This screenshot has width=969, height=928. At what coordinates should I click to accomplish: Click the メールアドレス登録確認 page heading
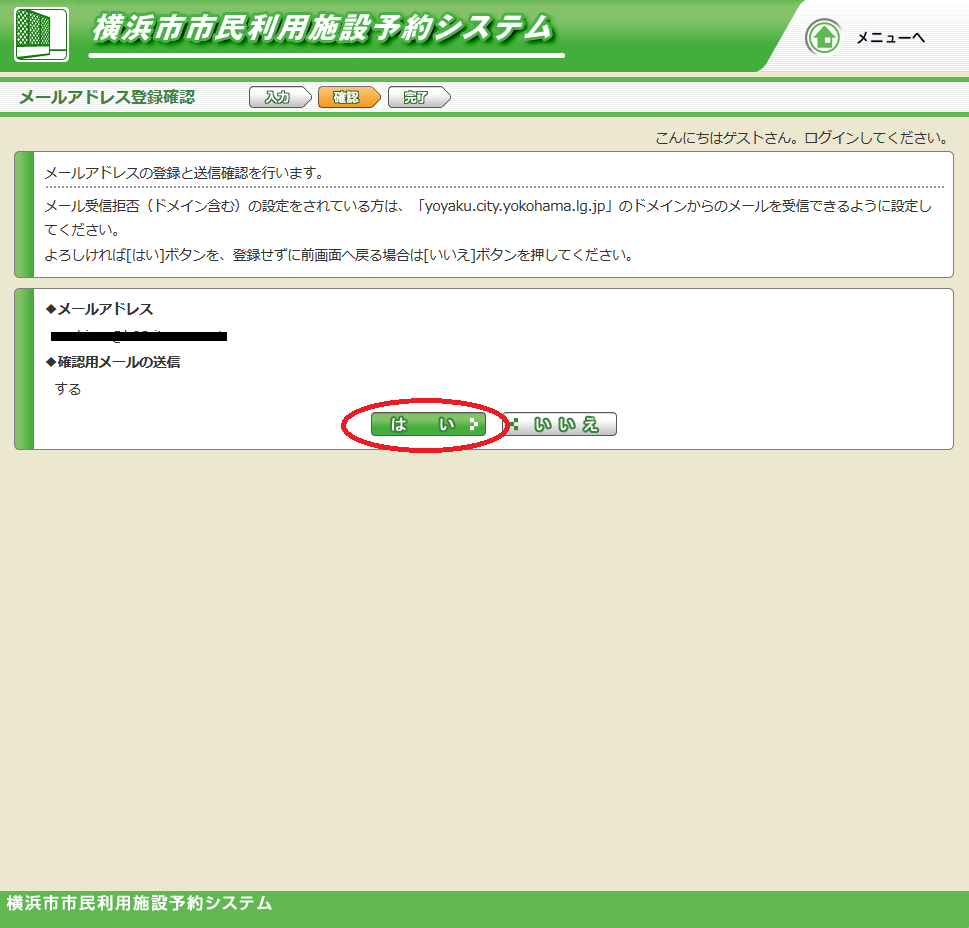click(107, 97)
